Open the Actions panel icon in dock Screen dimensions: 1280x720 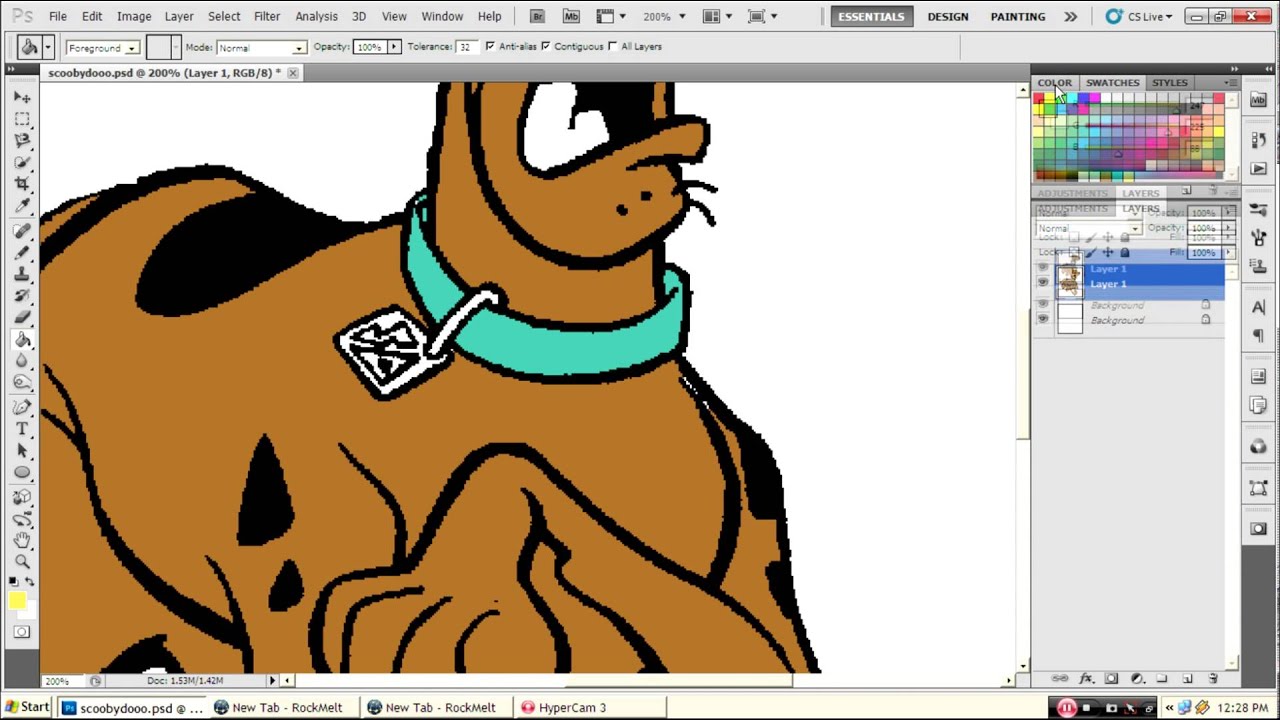pos(1258,169)
